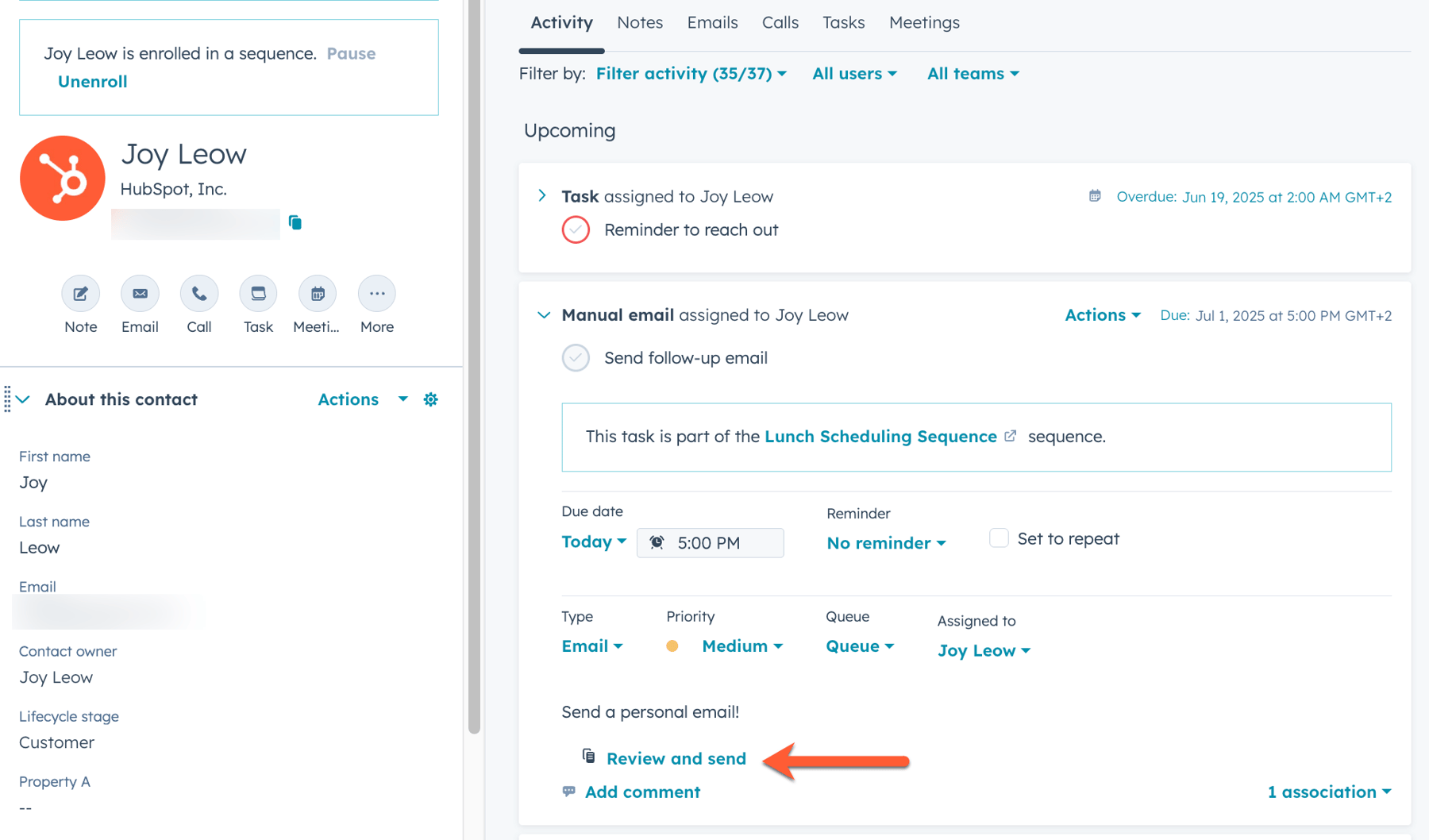Copy the contact's phone number
Viewport: 1429px width, 840px height.
295,223
